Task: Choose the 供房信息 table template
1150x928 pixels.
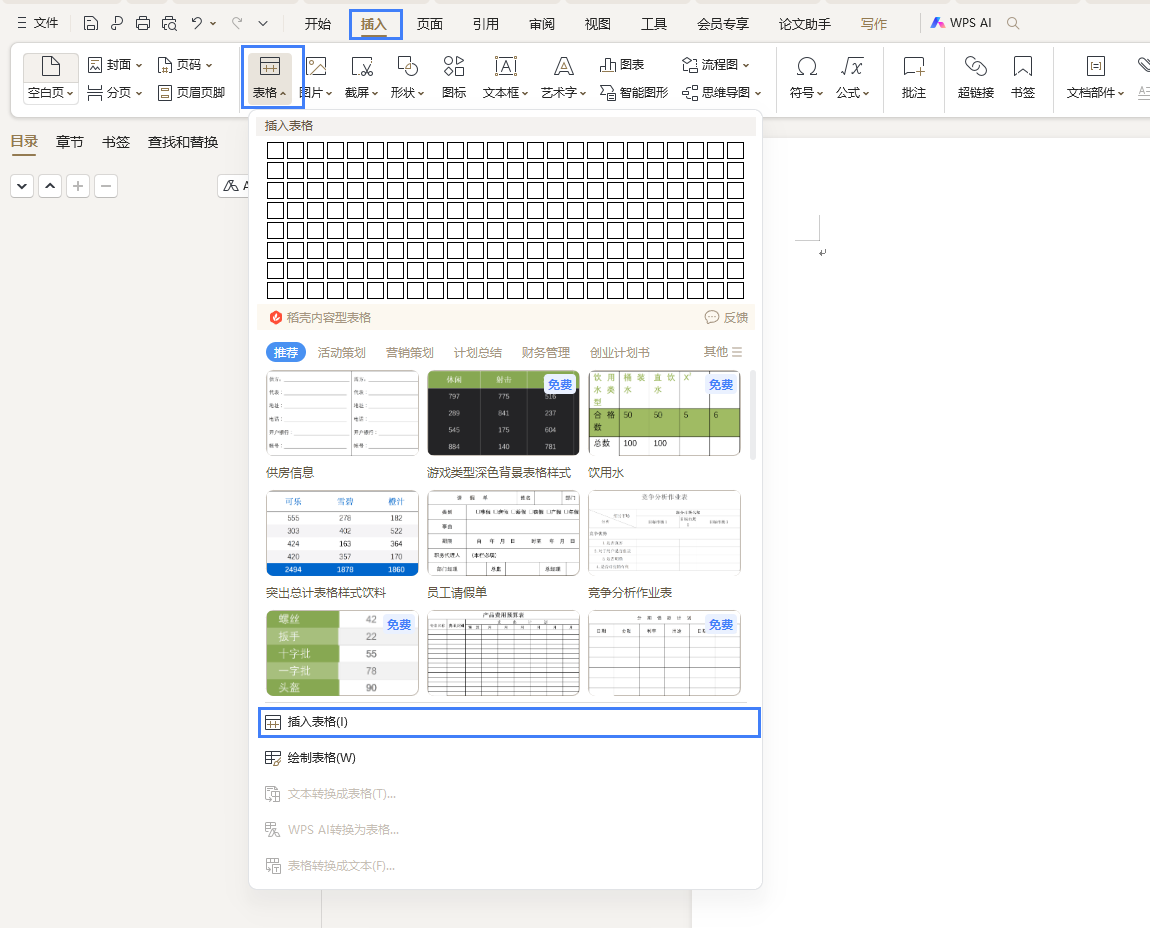Action: click(x=343, y=413)
